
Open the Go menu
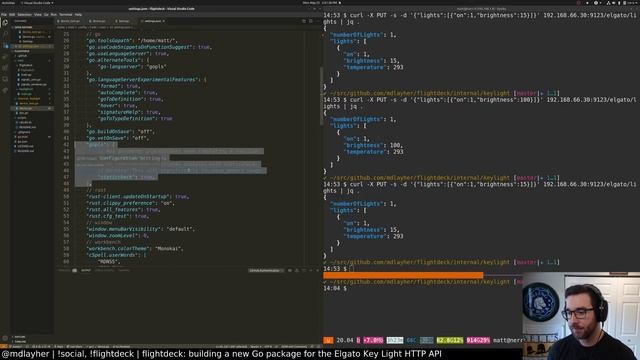(x=46, y=14)
